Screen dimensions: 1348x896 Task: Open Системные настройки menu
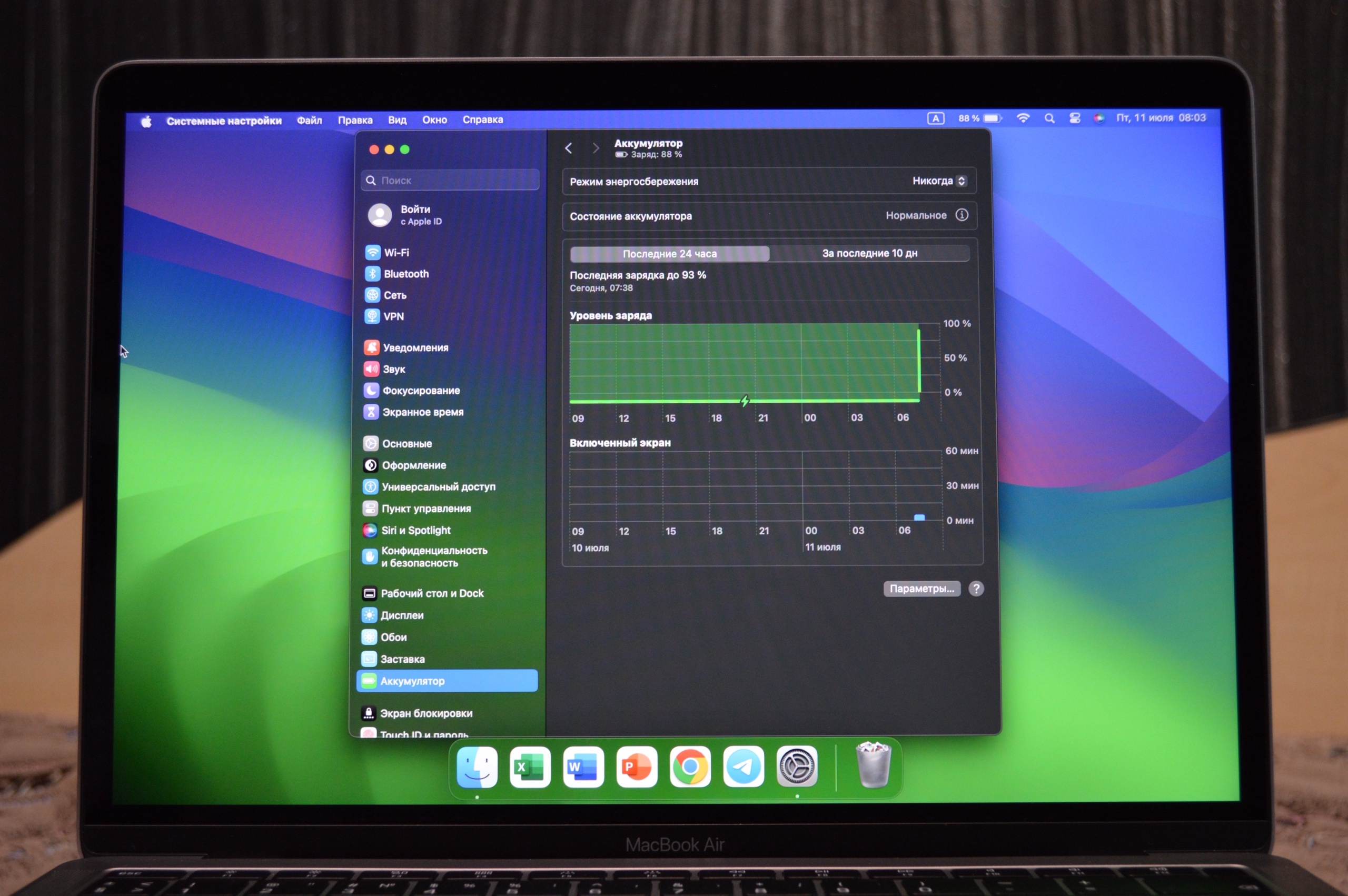point(224,121)
